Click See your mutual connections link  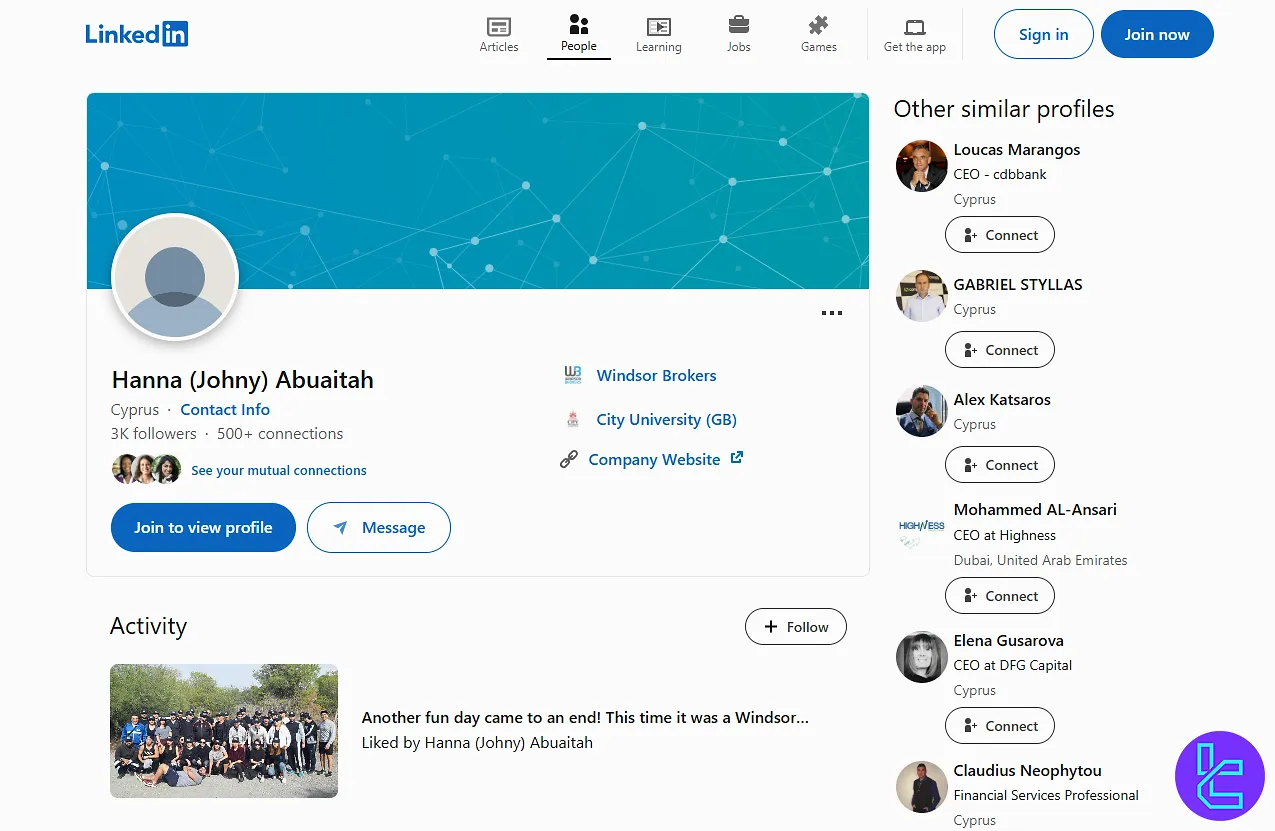[x=279, y=470]
